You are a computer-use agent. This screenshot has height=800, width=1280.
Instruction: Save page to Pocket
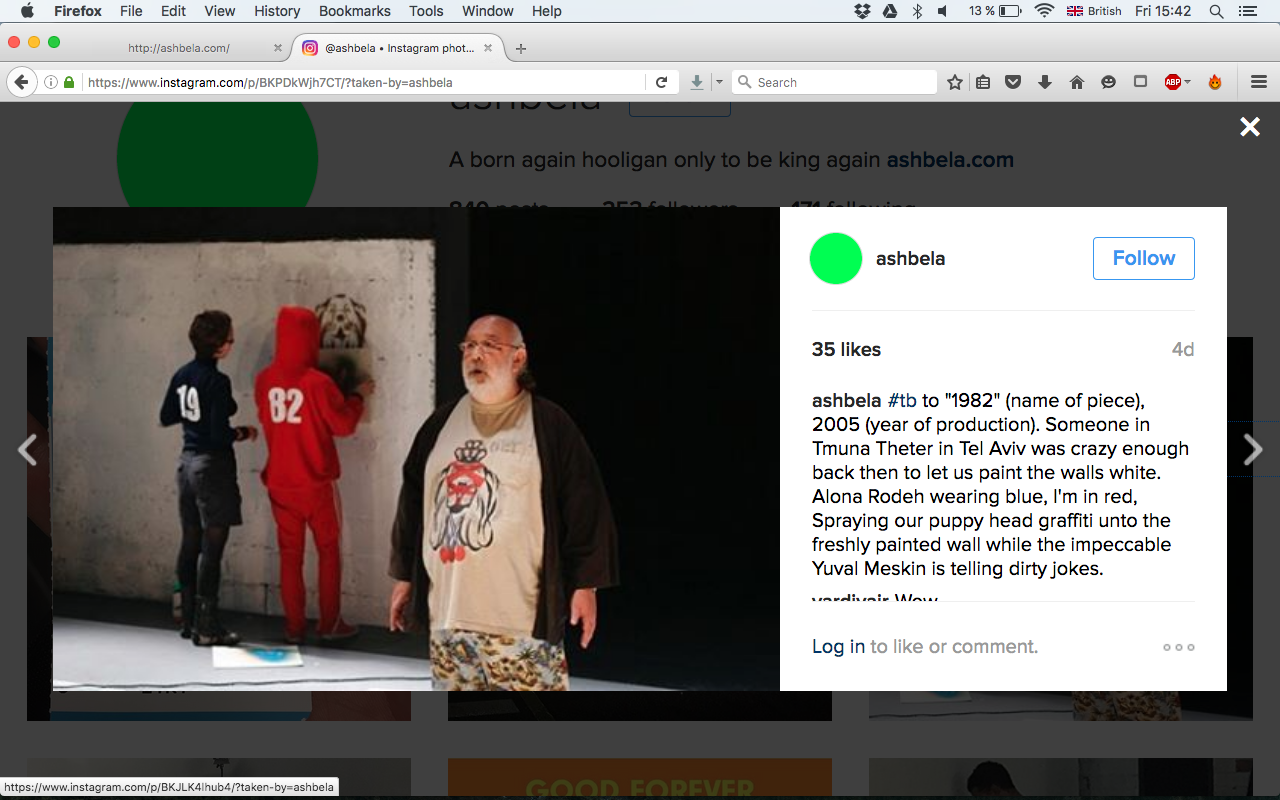coord(1013,82)
